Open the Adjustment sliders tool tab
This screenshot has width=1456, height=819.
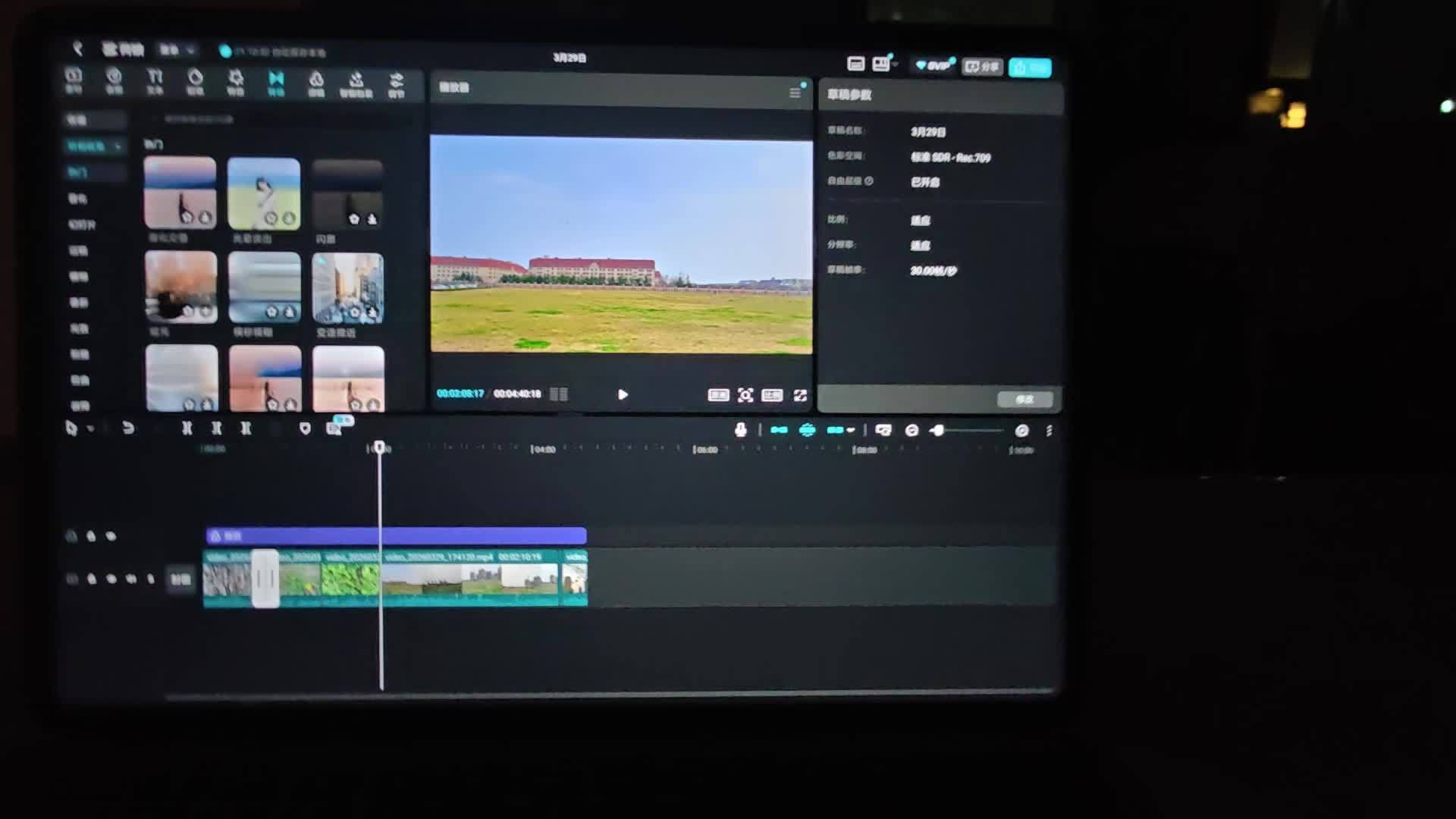[x=396, y=83]
